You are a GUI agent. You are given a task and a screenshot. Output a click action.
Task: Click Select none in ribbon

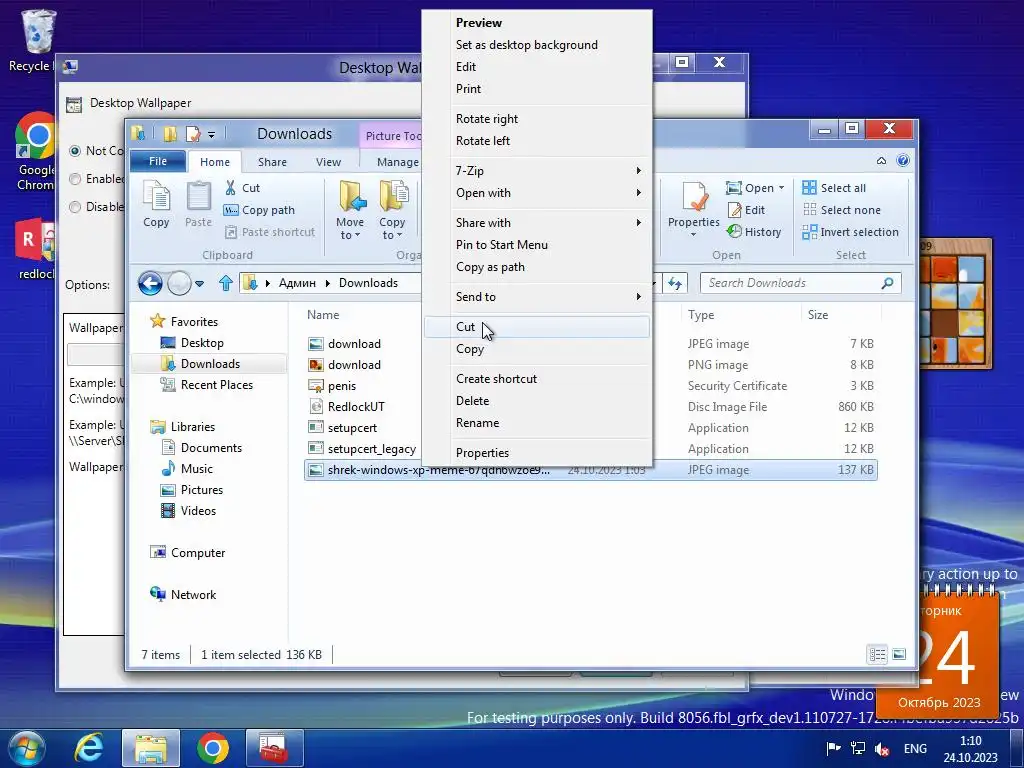841,210
